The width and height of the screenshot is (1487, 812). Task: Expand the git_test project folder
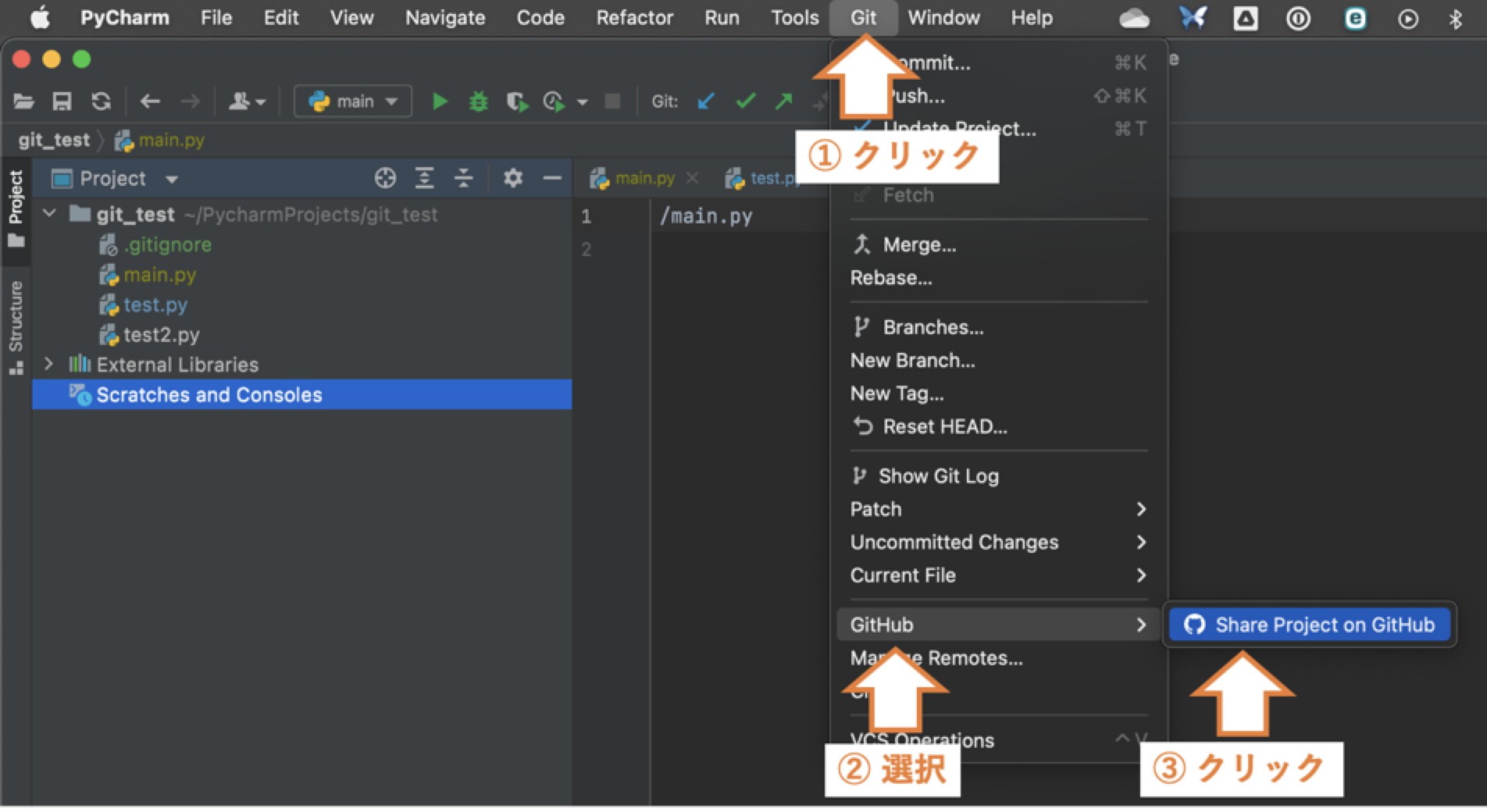[x=49, y=214]
